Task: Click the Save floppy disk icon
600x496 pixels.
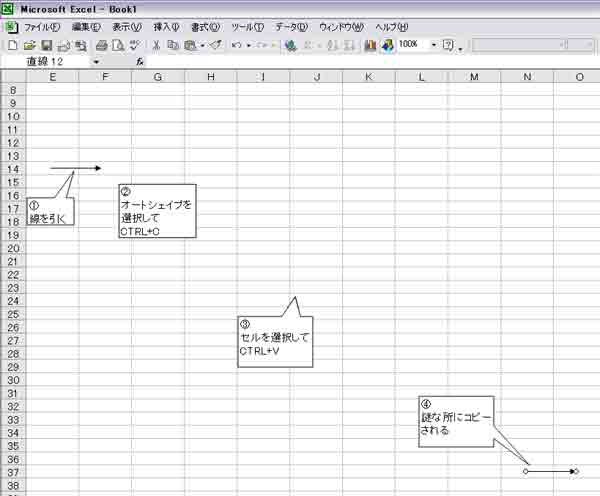Action: (x=46, y=45)
